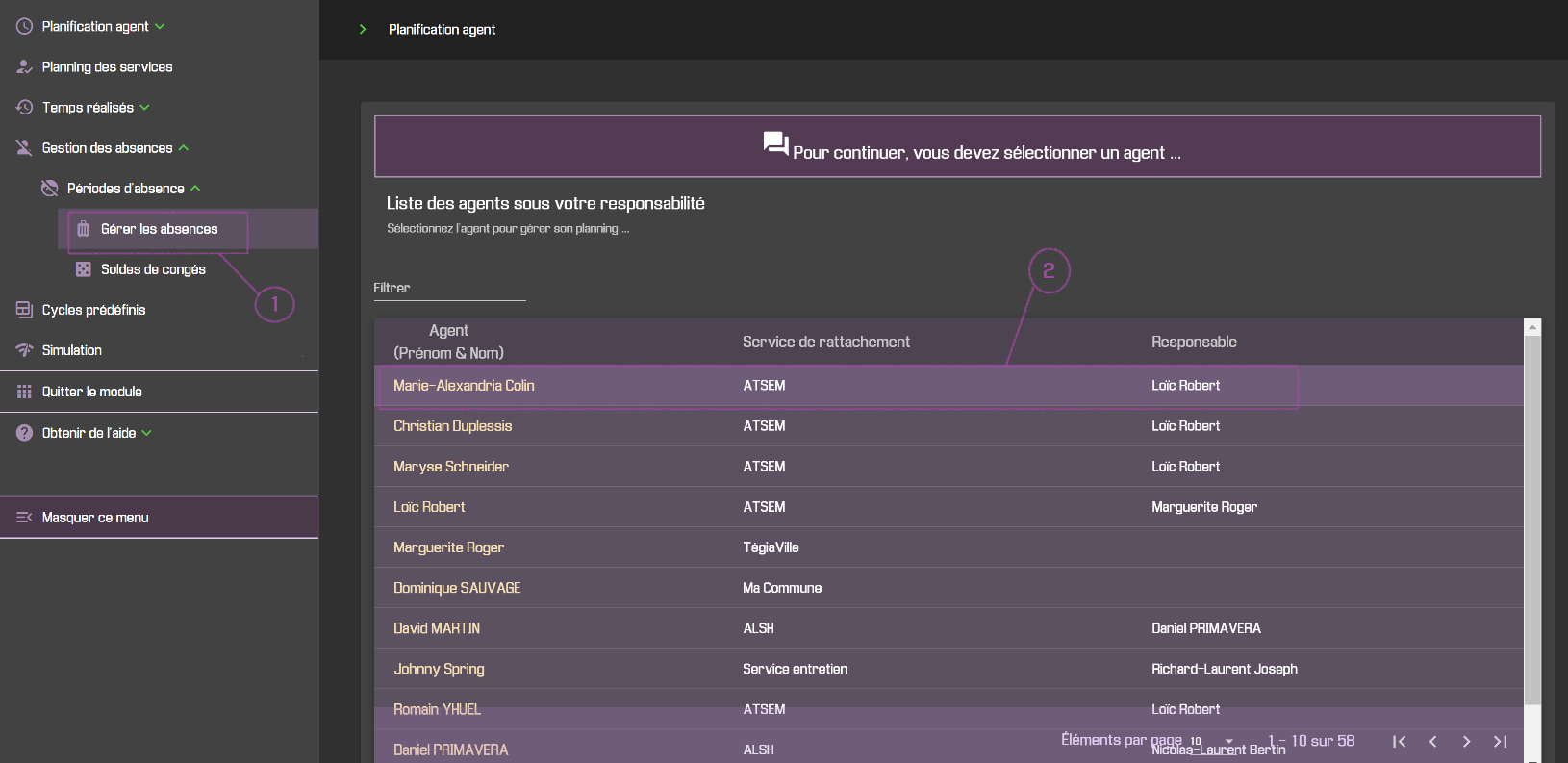Click the history icon beside Temps réalisés
This screenshot has width=1568, height=763.
click(24, 108)
